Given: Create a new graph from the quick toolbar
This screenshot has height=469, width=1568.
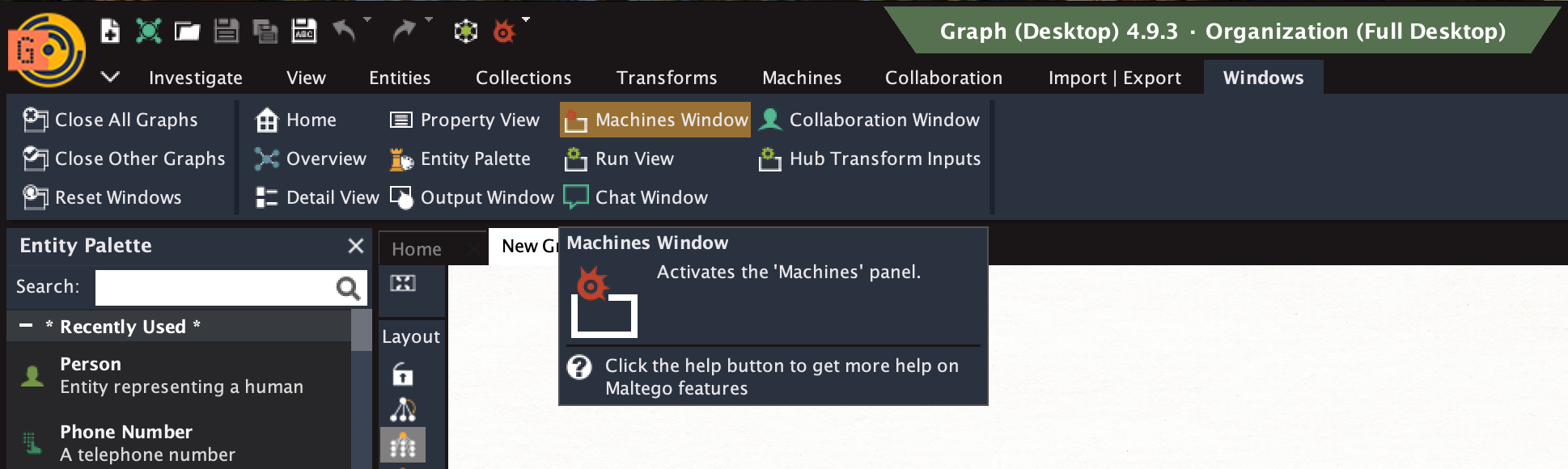Looking at the screenshot, I should [110, 31].
